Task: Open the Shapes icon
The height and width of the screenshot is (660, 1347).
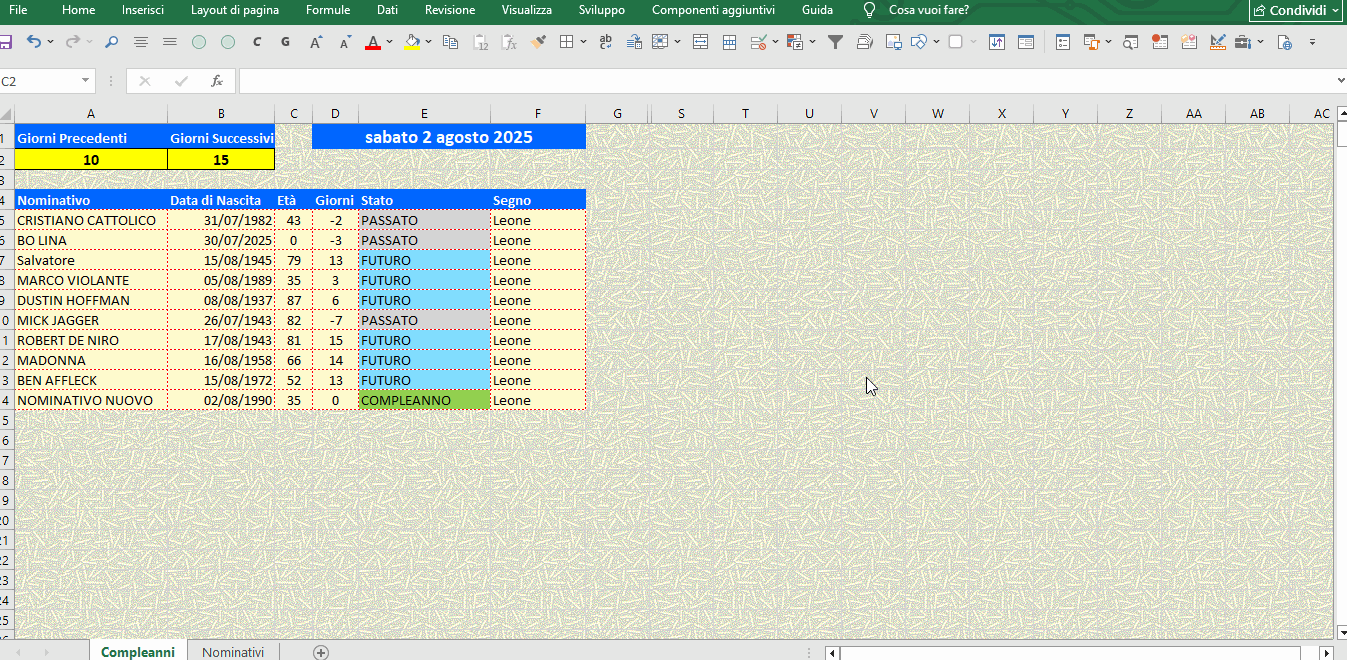Action: [x=919, y=42]
